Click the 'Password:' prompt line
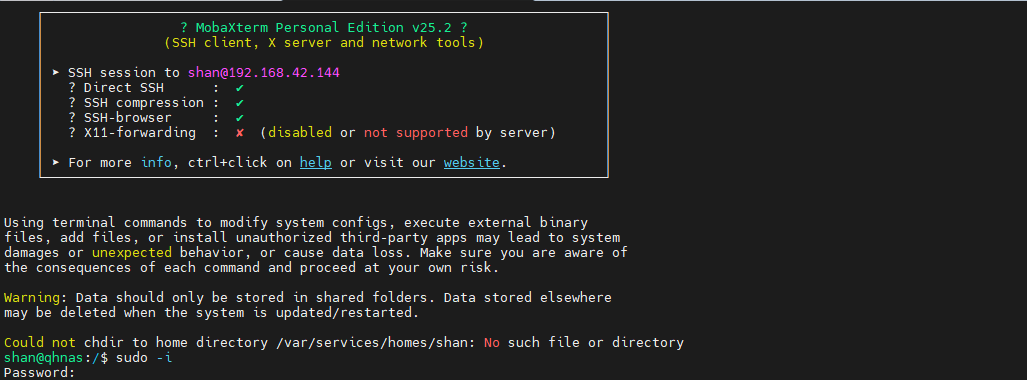The width and height of the screenshot is (1027, 380). 40,373
